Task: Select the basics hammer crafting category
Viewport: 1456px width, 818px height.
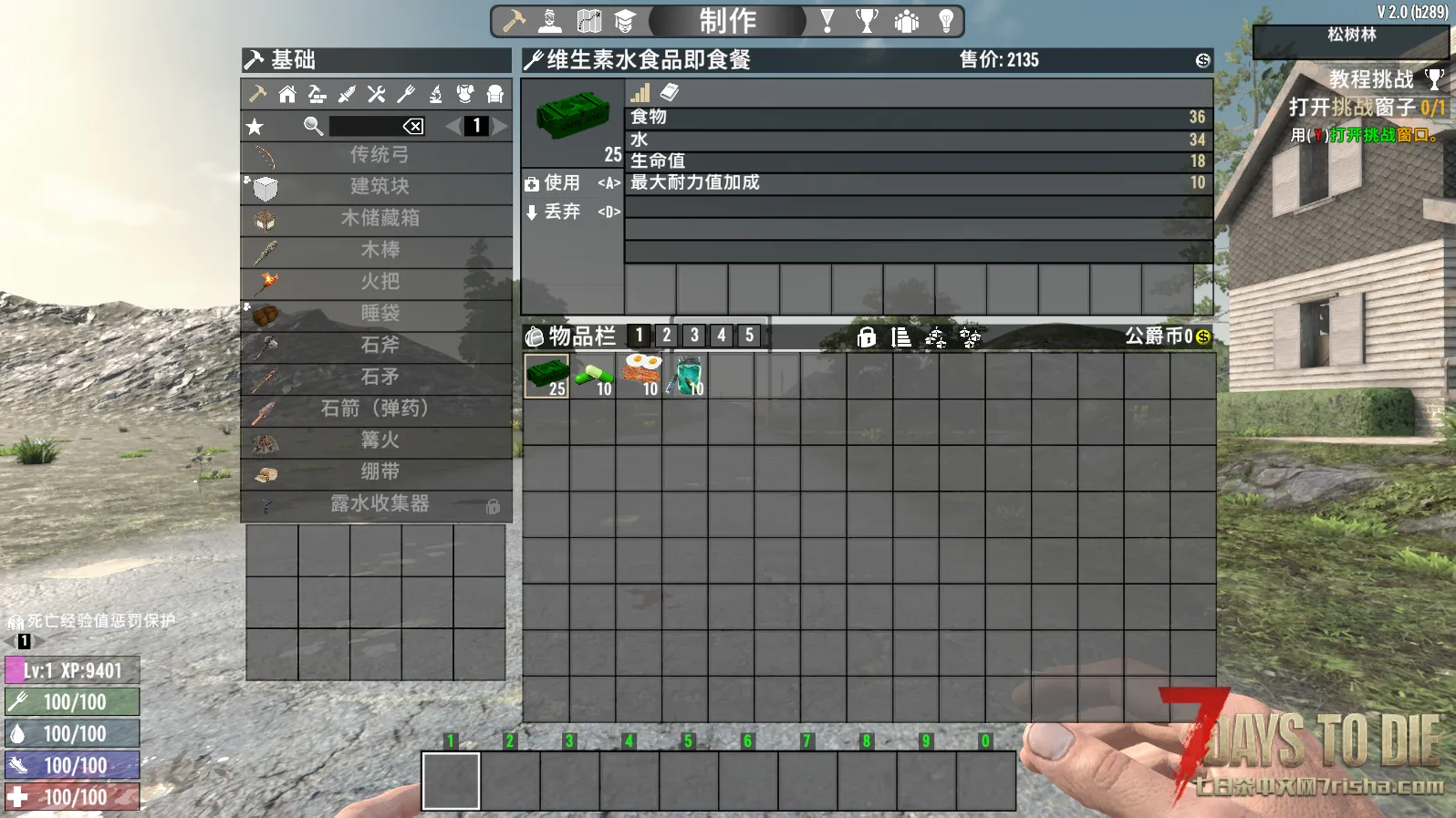Action: pyautogui.click(x=257, y=94)
